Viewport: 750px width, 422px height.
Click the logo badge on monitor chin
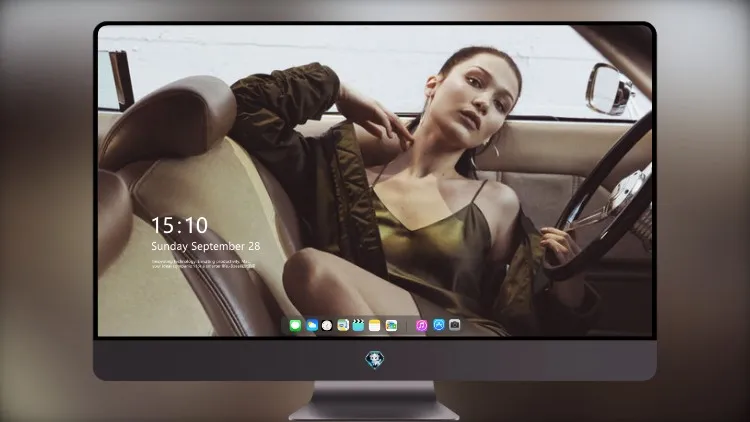click(x=375, y=360)
